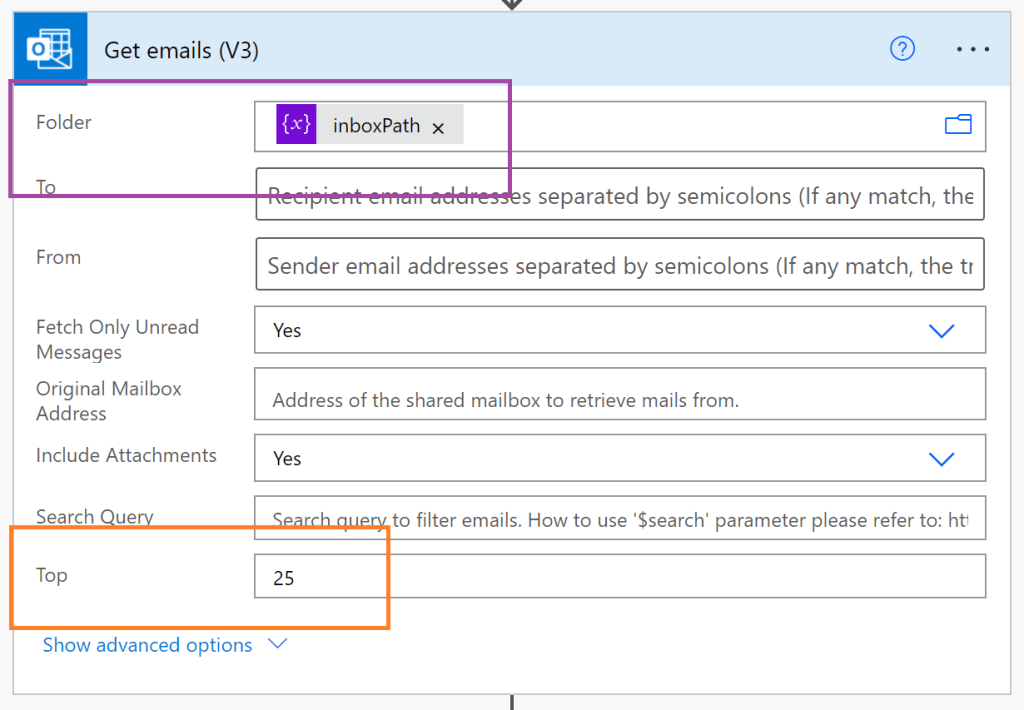Viewport: 1024px width, 710px height.
Task: Open the ellipsis menu for Get emails
Action: [972, 49]
